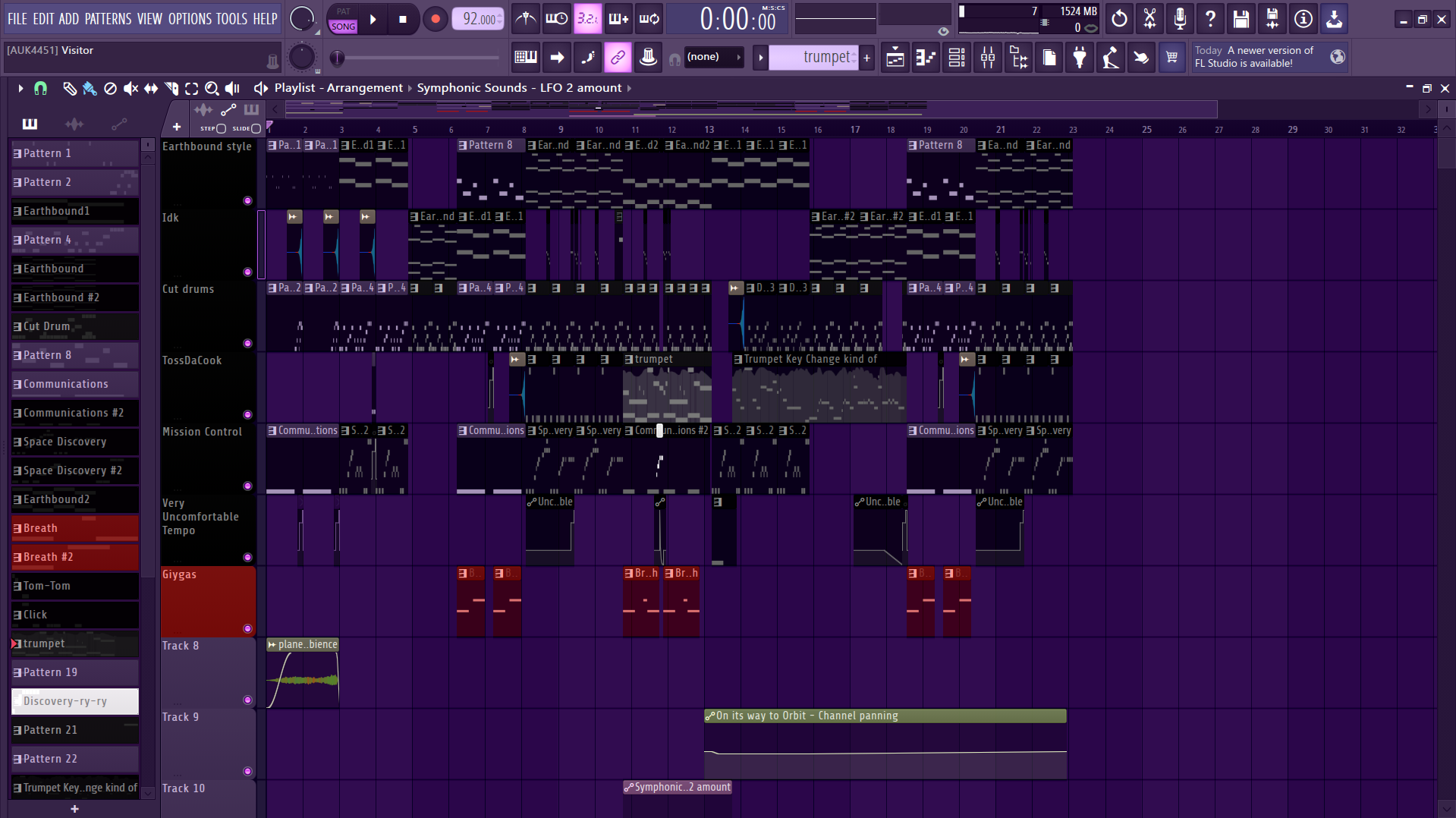Open the project info icon
The width and height of the screenshot is (1456, 818).
tap(1303, 18)
